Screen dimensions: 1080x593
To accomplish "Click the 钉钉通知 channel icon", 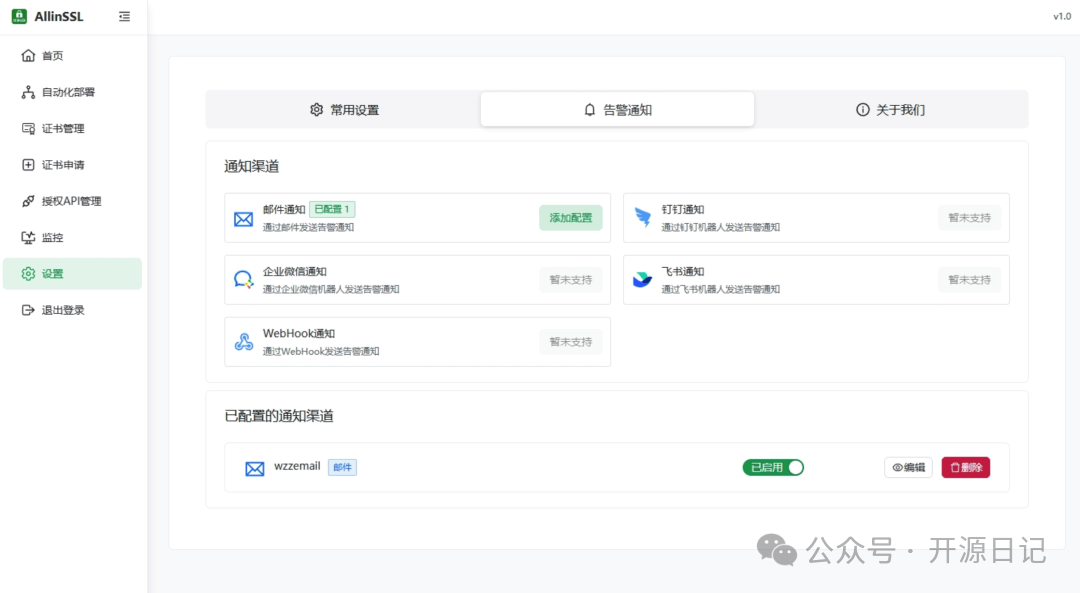I will (x=643, y=218).
